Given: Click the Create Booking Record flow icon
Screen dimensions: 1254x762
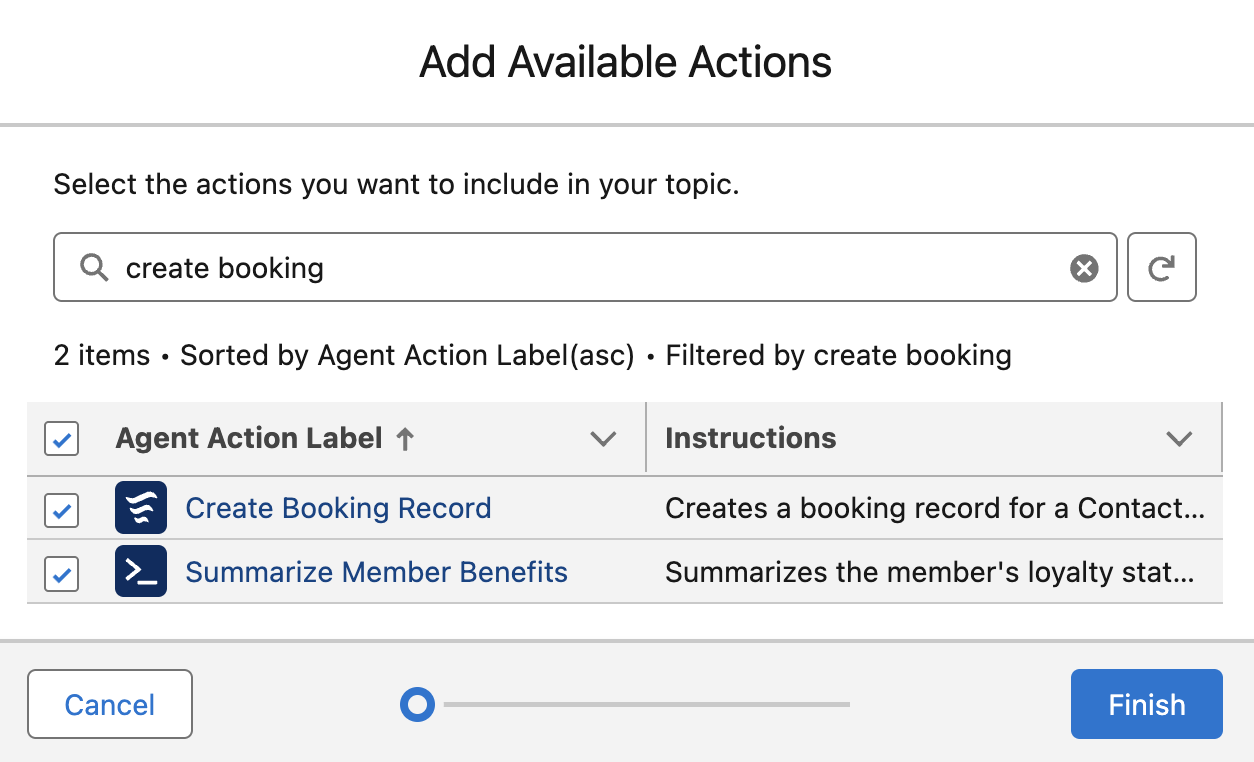Looking at the screenshot, I should coord(141,508).
